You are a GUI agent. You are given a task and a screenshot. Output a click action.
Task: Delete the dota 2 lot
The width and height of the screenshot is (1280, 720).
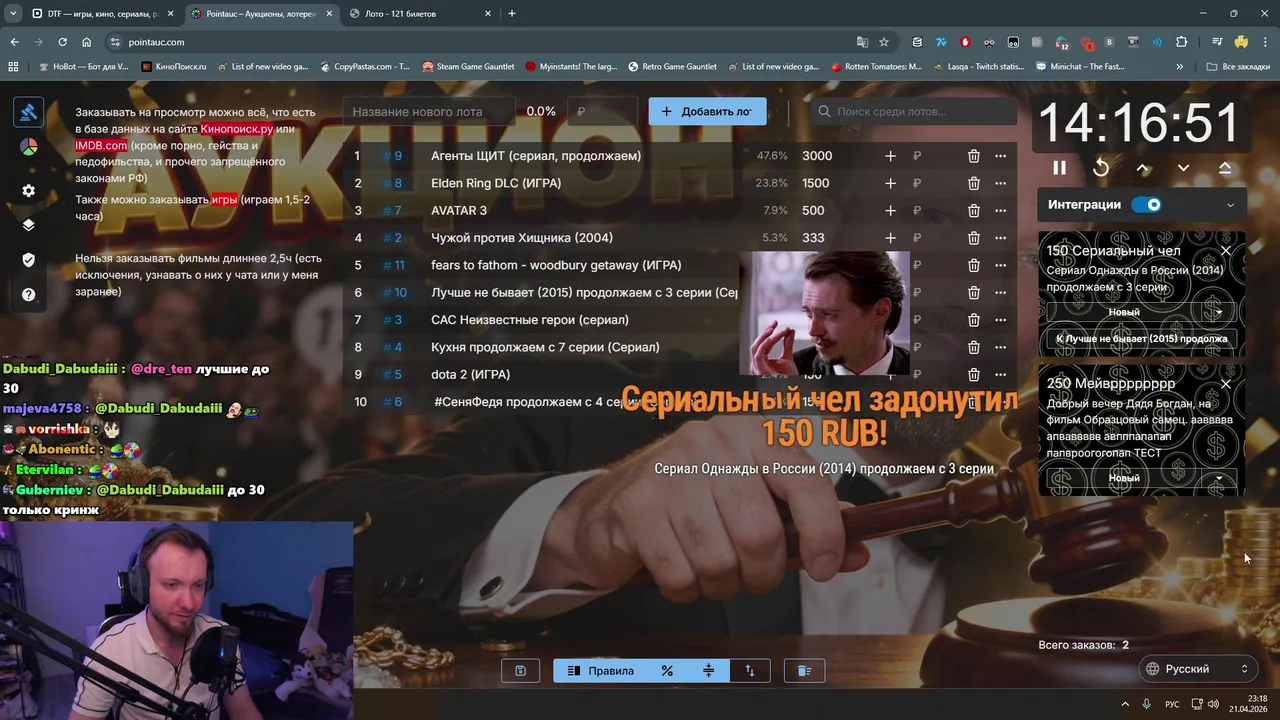pos(973,375)
